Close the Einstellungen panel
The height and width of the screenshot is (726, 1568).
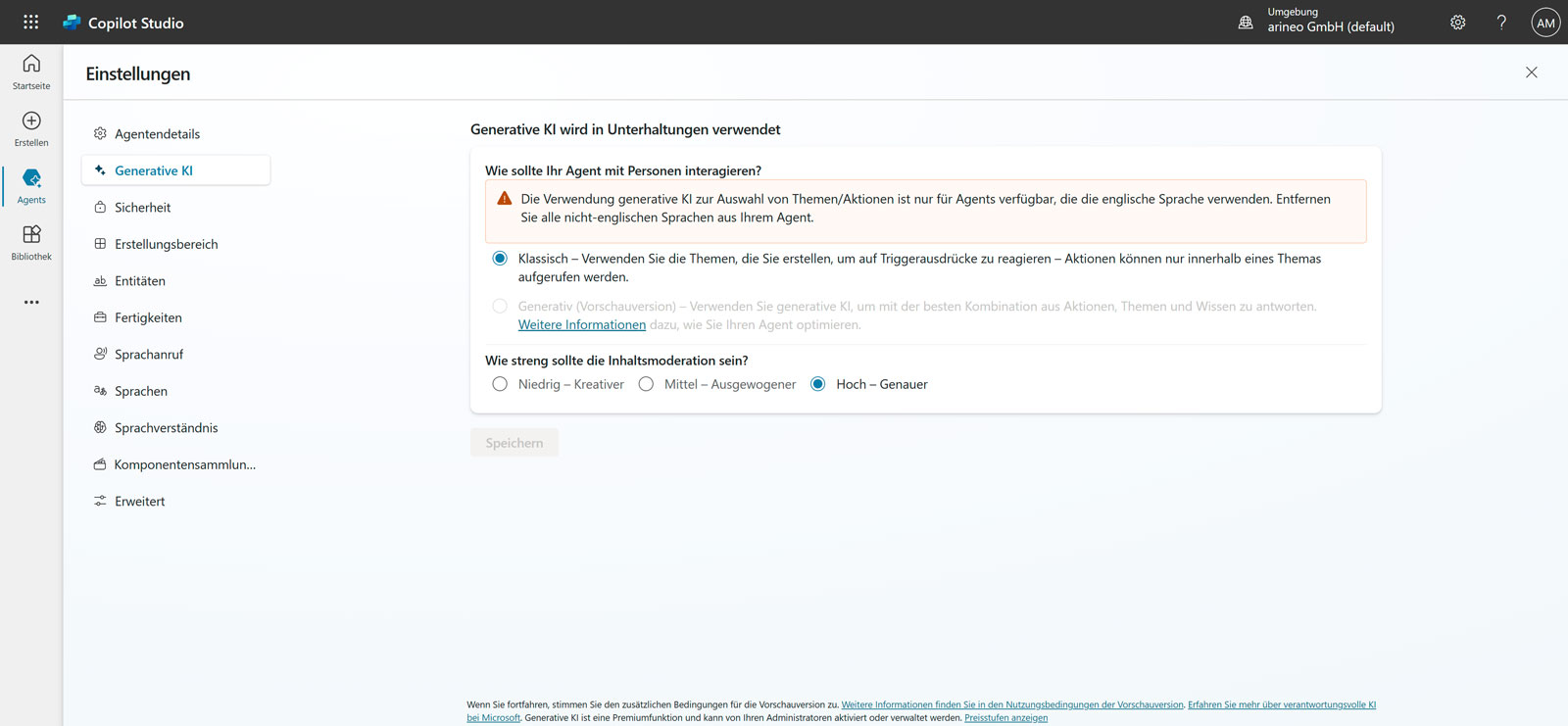click(1531, 73)
